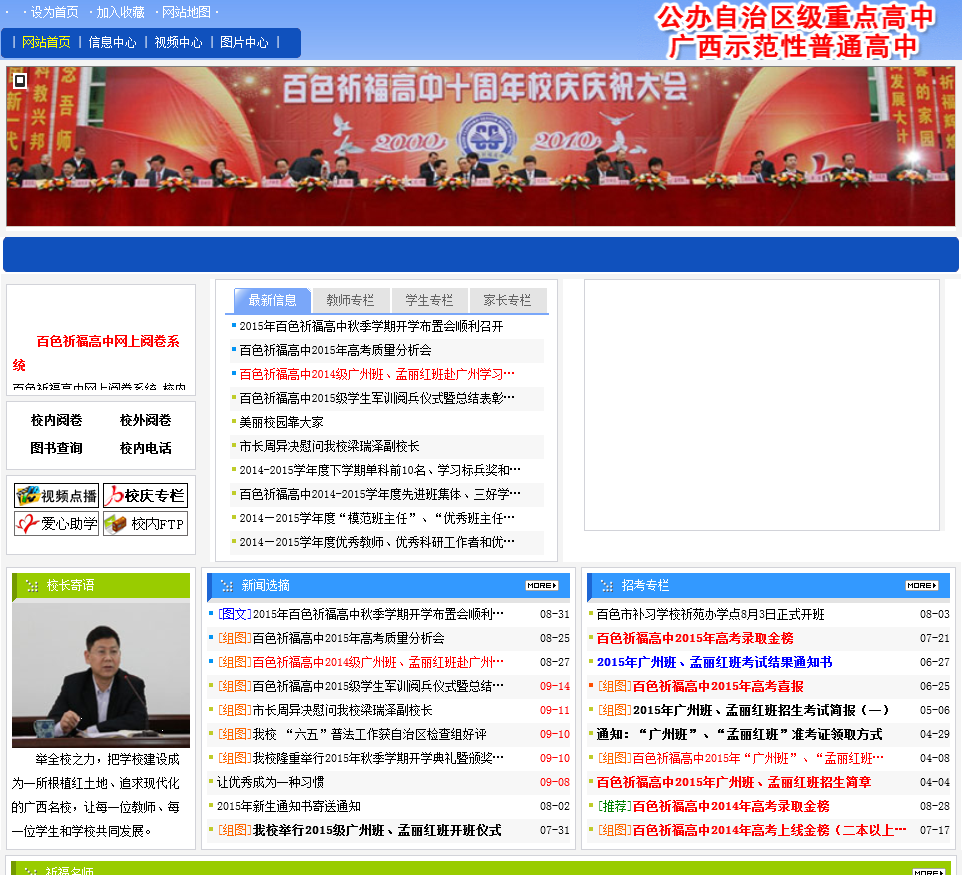
Task: Click the 新闻选摘 section title
Action: (x=265, y=585)
